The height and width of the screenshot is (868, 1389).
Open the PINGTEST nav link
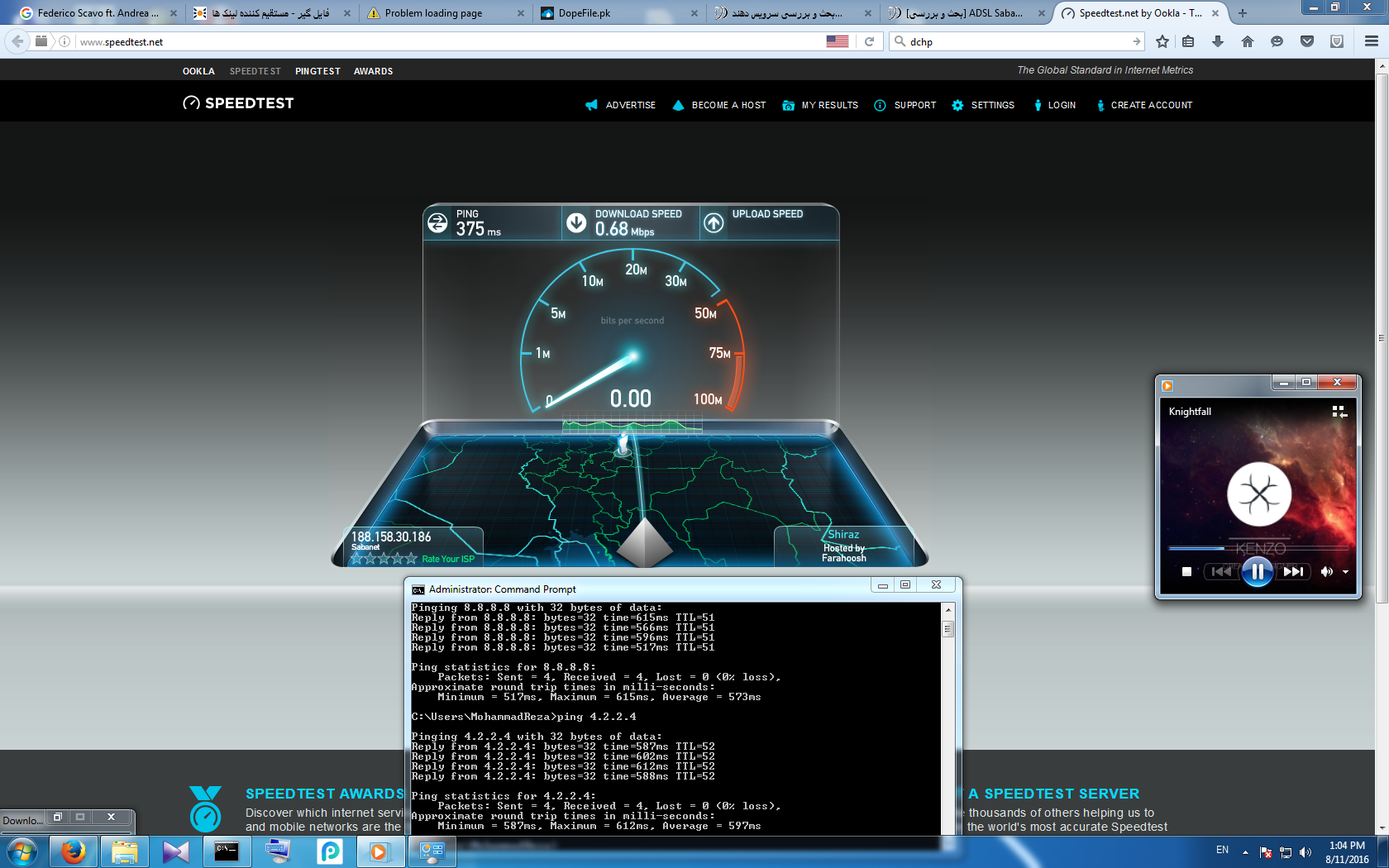point(317,71)
